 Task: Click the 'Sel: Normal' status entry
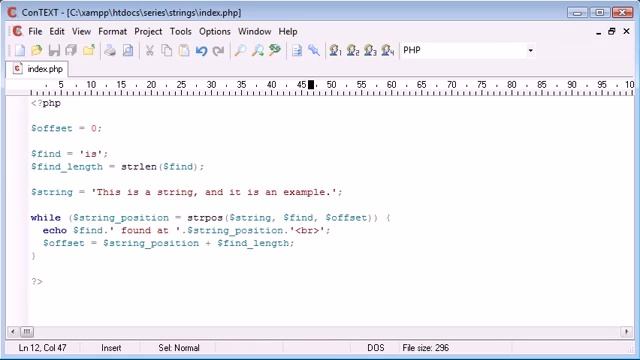179,348
